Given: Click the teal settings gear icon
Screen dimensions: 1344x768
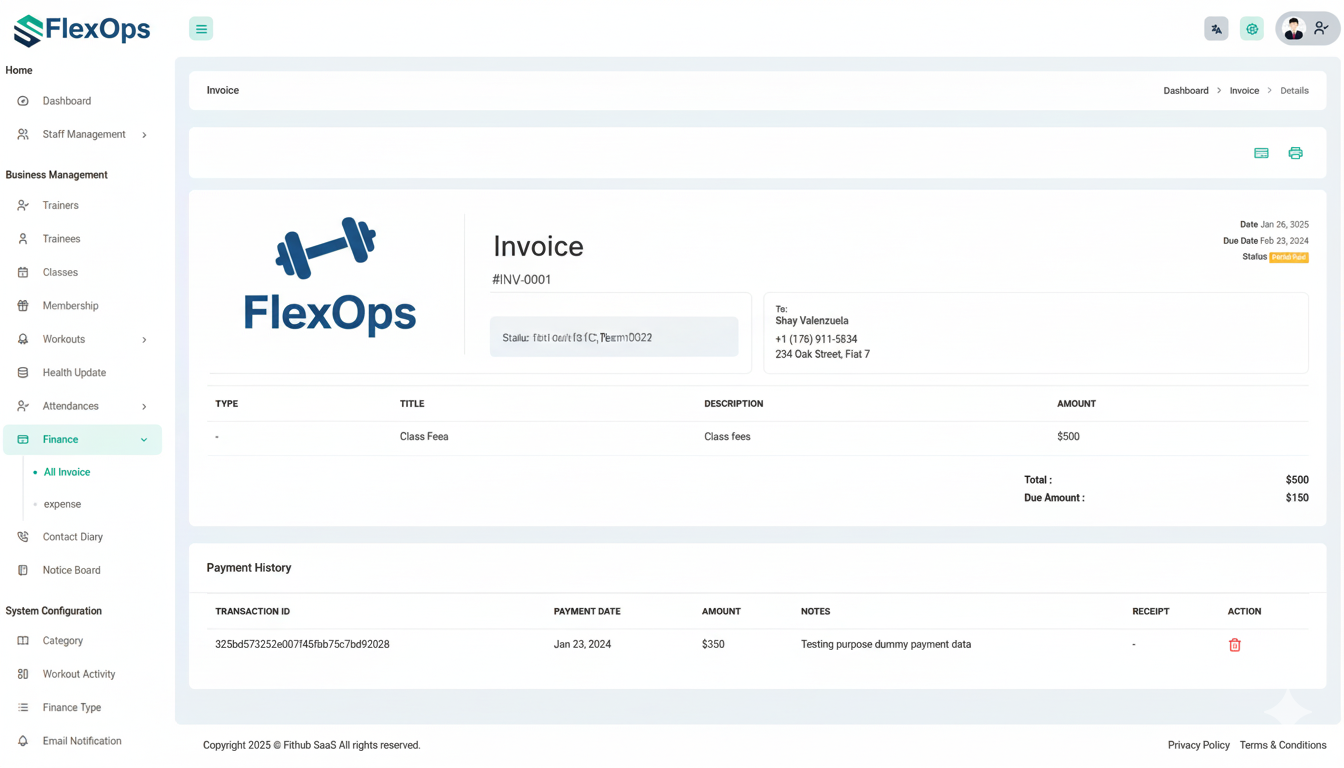Looking at the screenshot, I should point(1252,29).
